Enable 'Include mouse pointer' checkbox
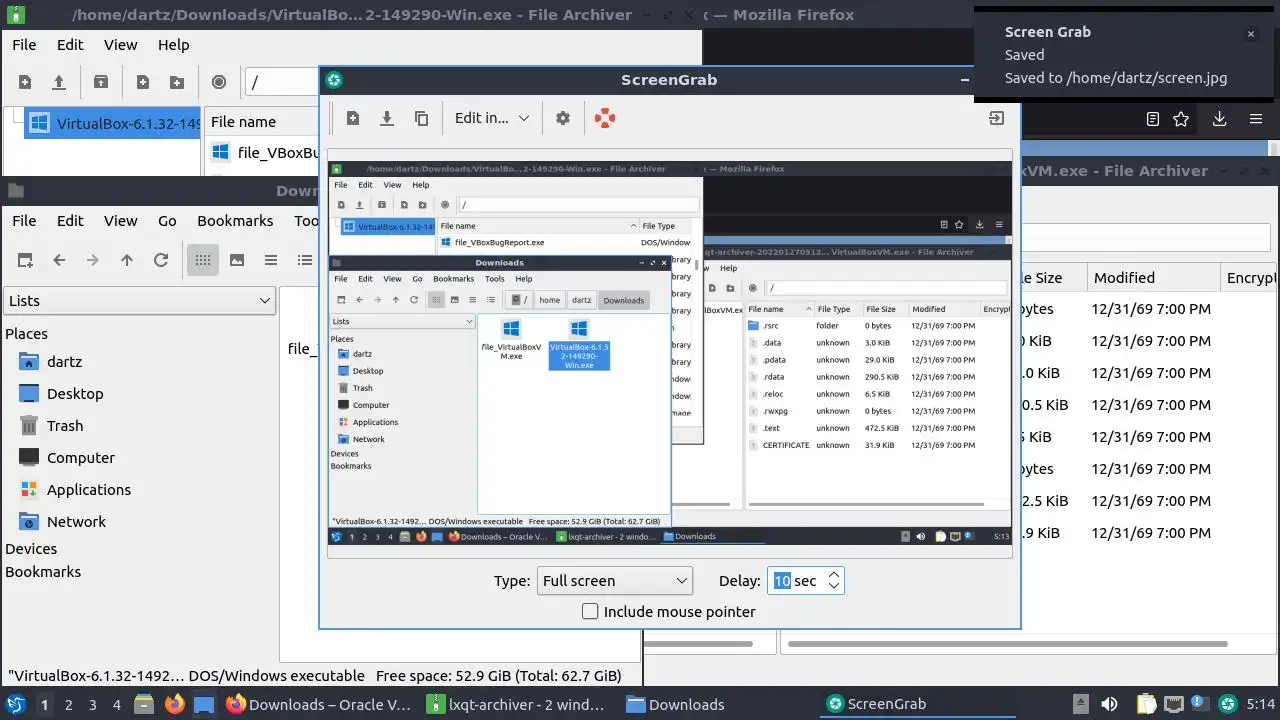 (x=590, y=611)
